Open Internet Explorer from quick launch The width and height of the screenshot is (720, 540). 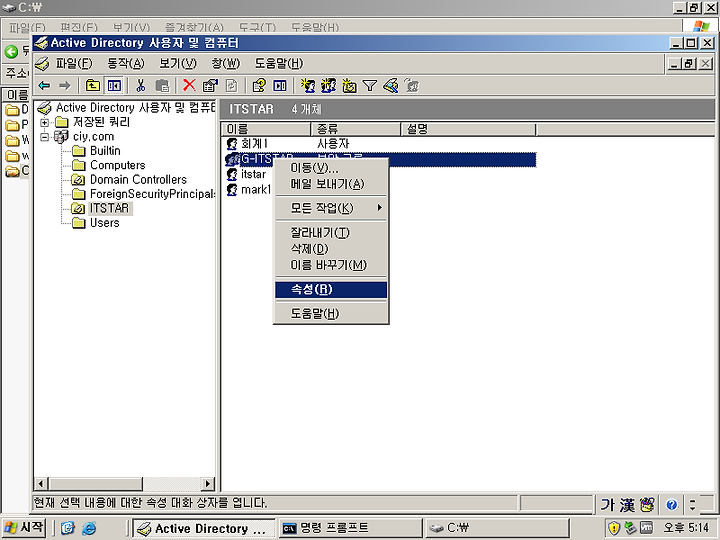coord(89,528)
